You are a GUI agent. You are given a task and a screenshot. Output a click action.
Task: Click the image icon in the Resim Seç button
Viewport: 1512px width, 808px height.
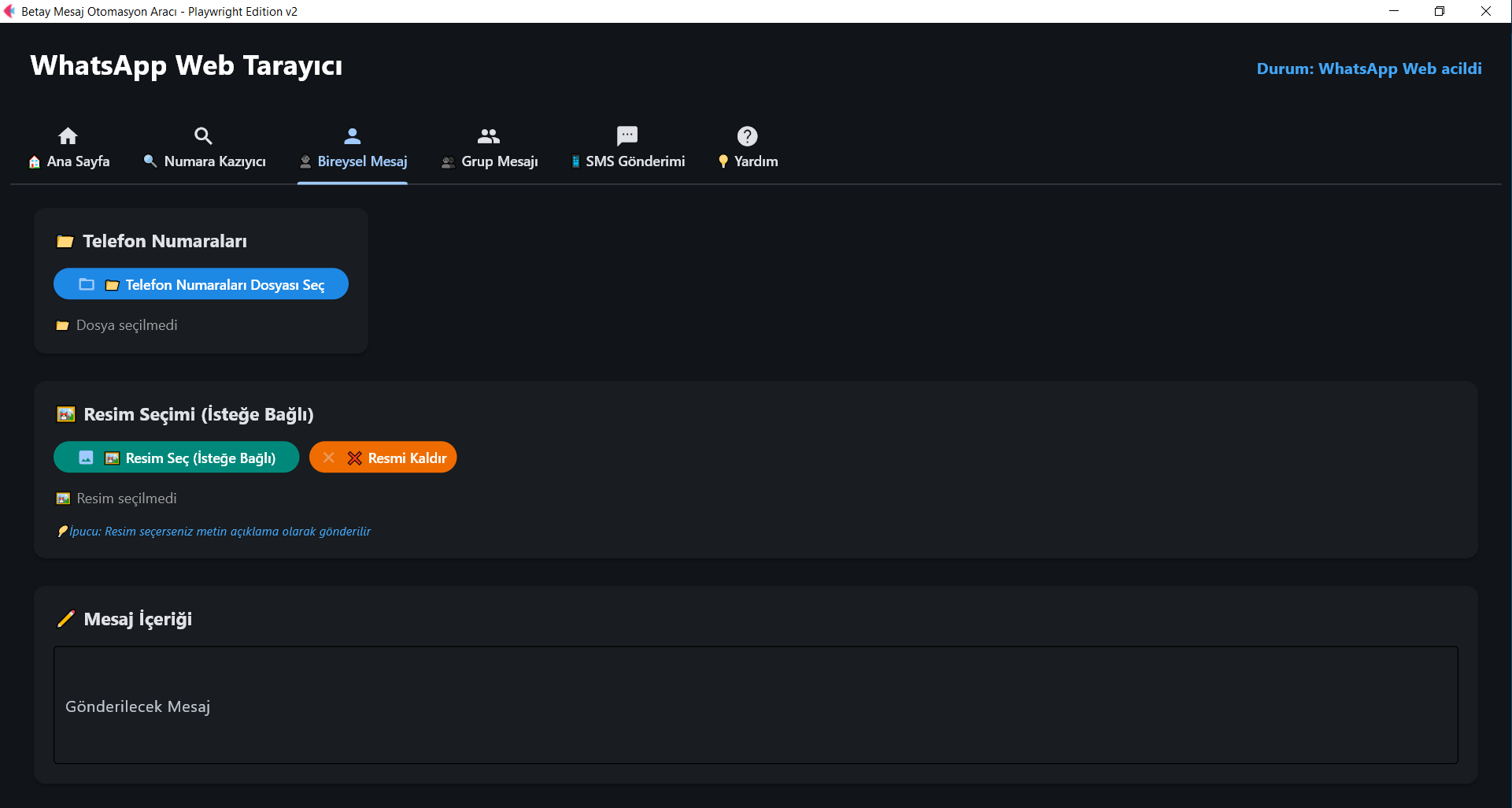87,458
